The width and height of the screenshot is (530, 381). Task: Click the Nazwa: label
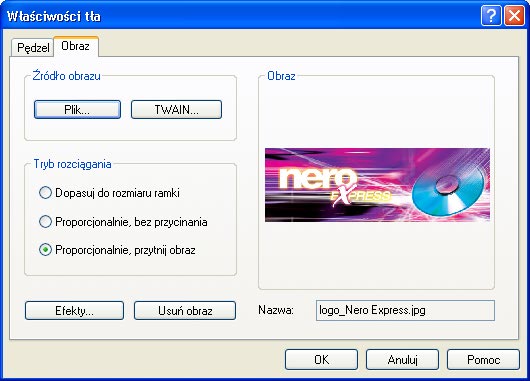pyautogui.click(x=276, y=310)
